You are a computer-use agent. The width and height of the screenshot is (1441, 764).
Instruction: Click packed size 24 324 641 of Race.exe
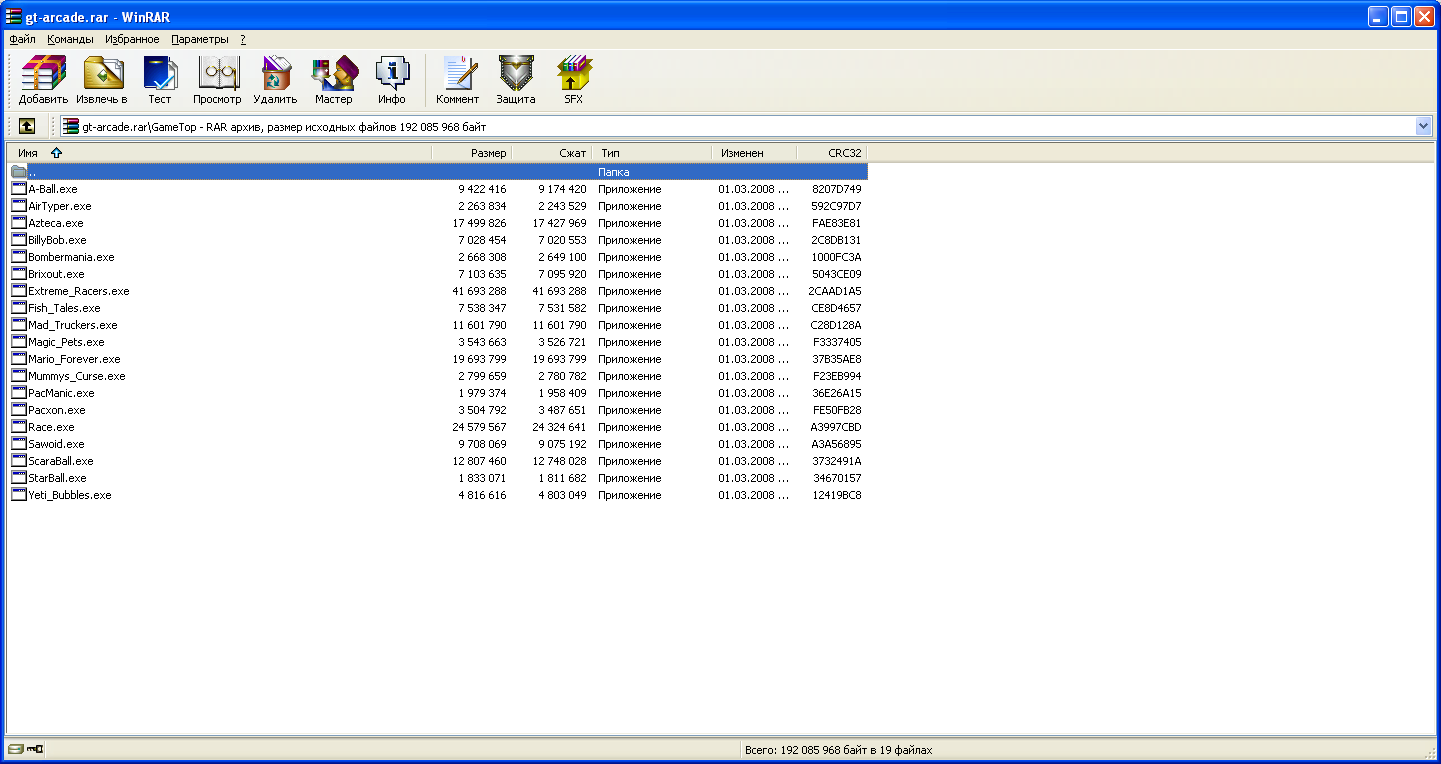click(560, 427)
